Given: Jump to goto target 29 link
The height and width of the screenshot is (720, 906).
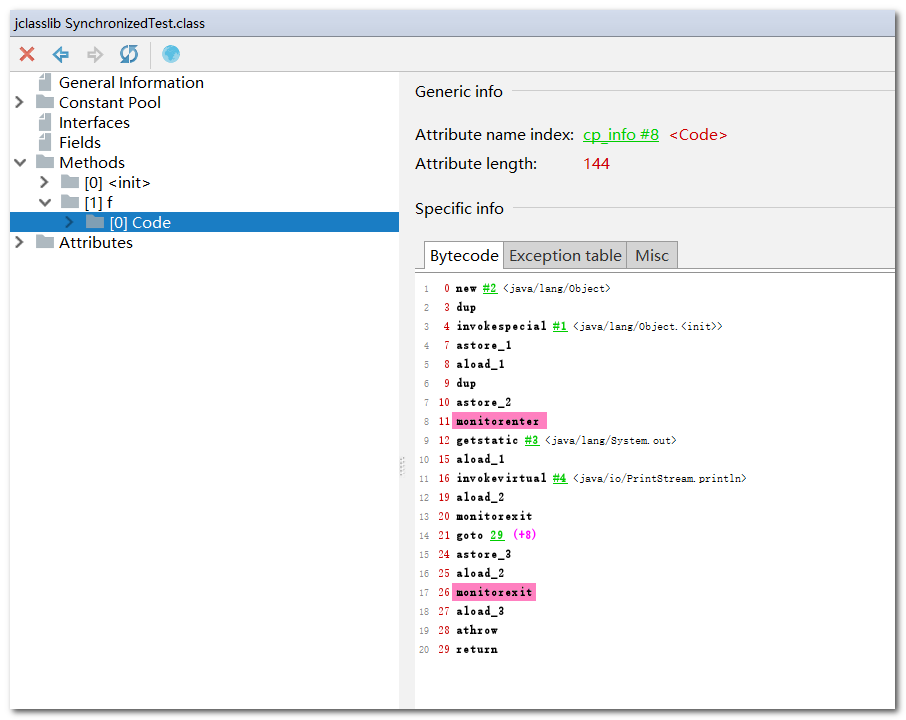Looking at the screenshot, I should click(x=497, y=535).
